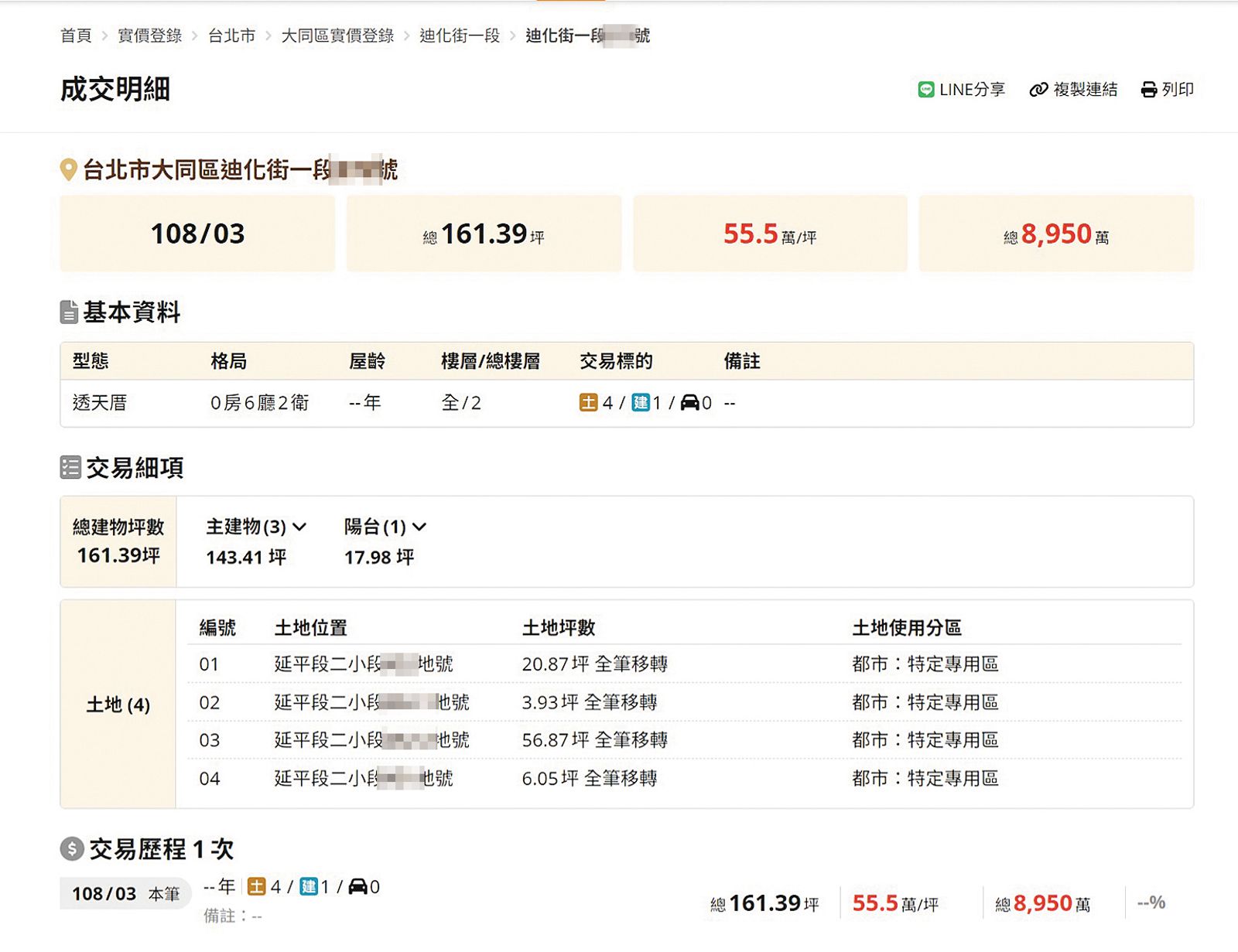The width and height of the screenshot is (1238, 952).
Task: Click the blue 建 building icon in table
Action: (x=640, y=403)
